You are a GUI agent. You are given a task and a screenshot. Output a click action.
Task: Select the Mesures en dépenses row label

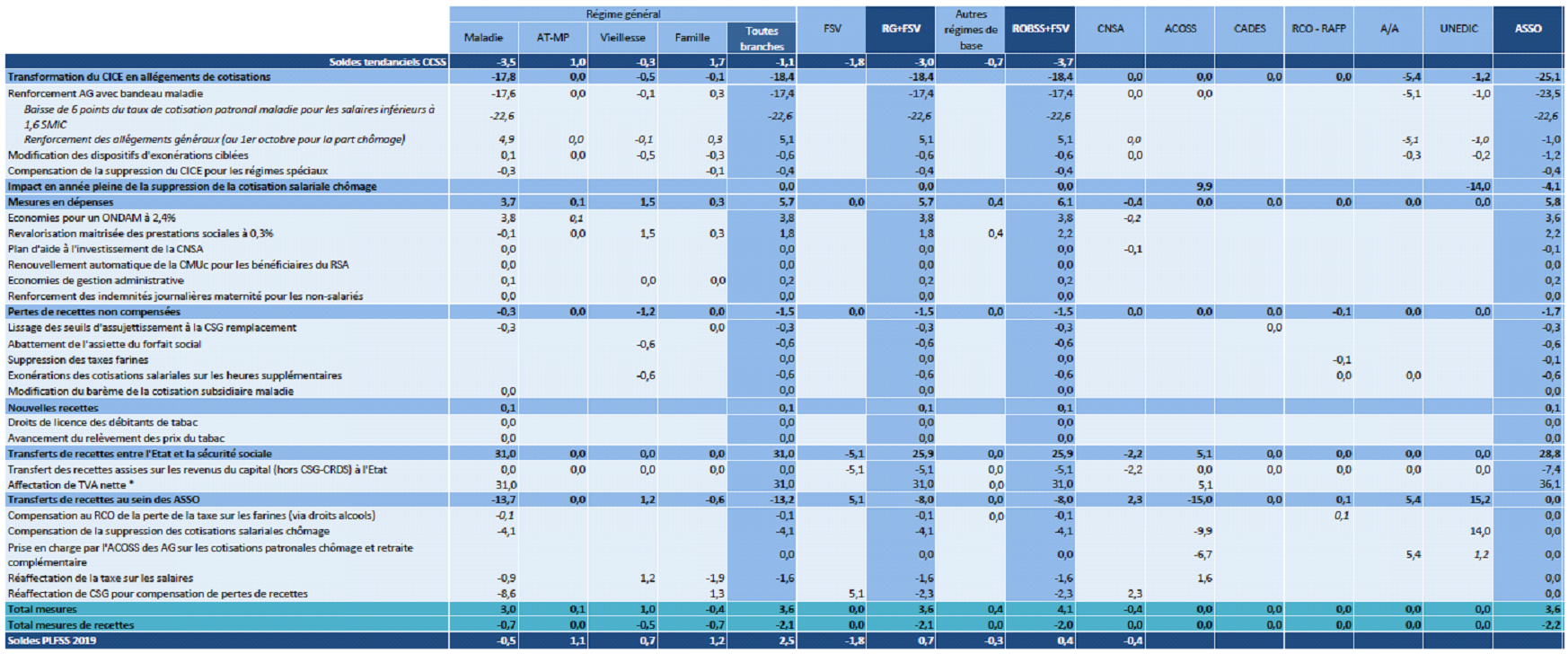pos(62,202)
